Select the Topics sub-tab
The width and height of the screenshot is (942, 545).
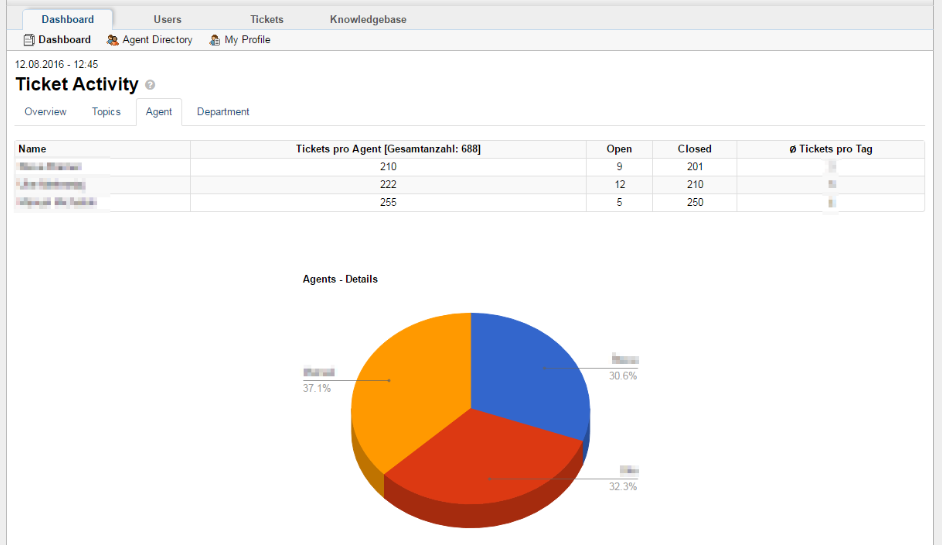click(x=106, y=112)
